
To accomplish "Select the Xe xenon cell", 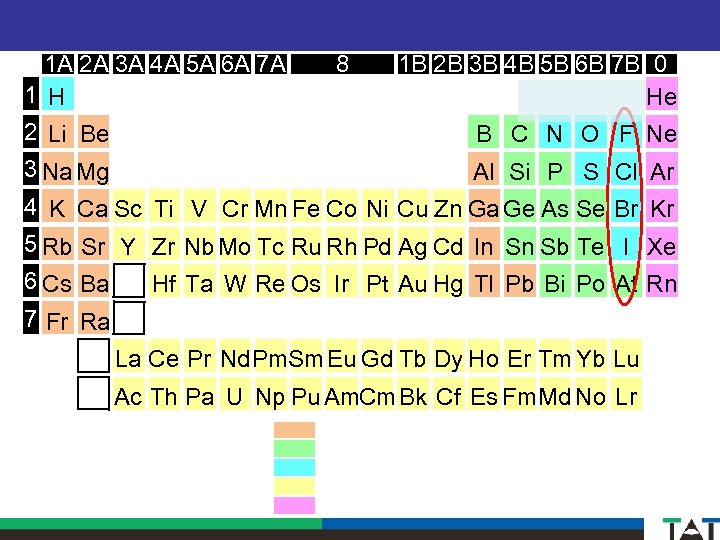I will (662, 244).
